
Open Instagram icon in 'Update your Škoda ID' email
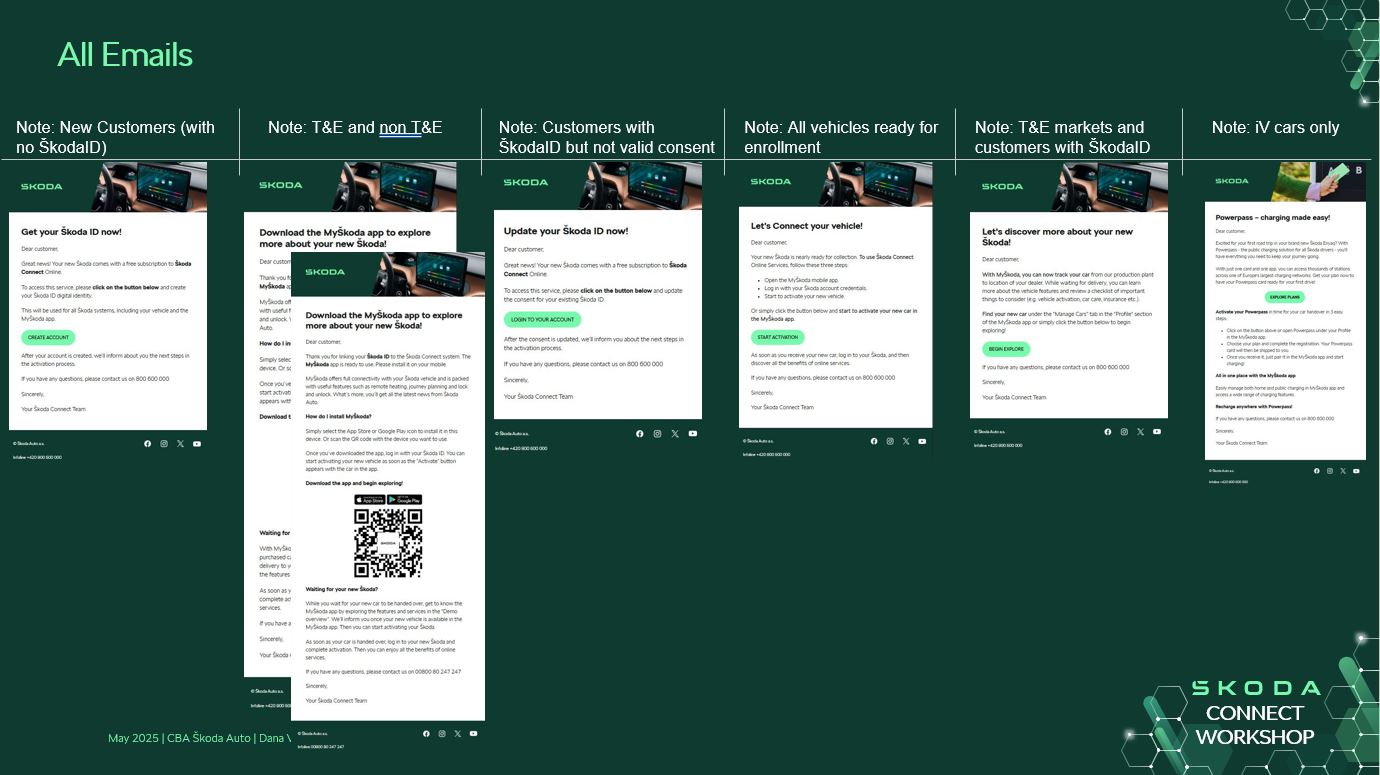[x=657, y=433]
